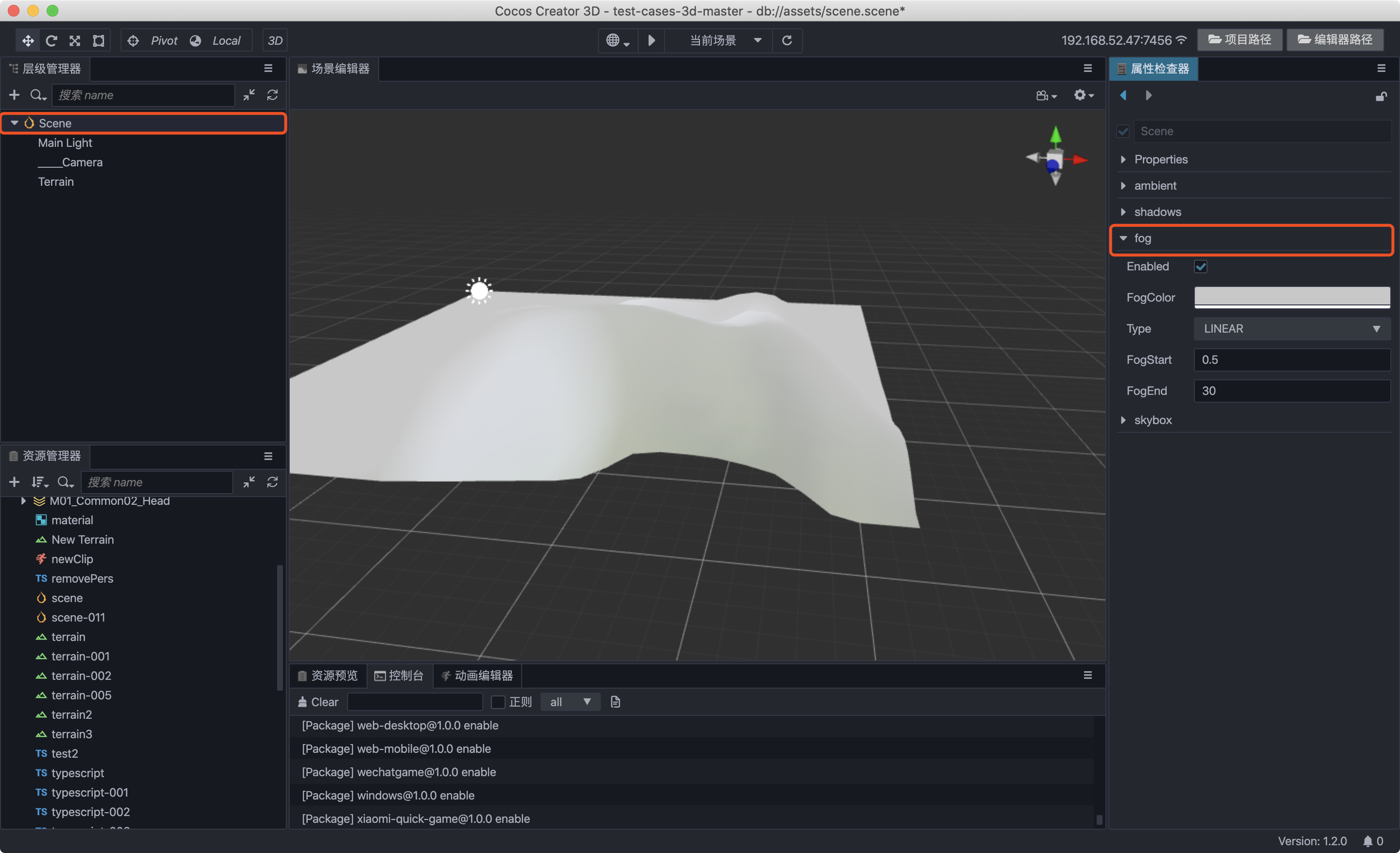Screen dimensions: 1400x853
Task: Expand the M01_Common02_Head asset
Action: [x=23, y=500]
